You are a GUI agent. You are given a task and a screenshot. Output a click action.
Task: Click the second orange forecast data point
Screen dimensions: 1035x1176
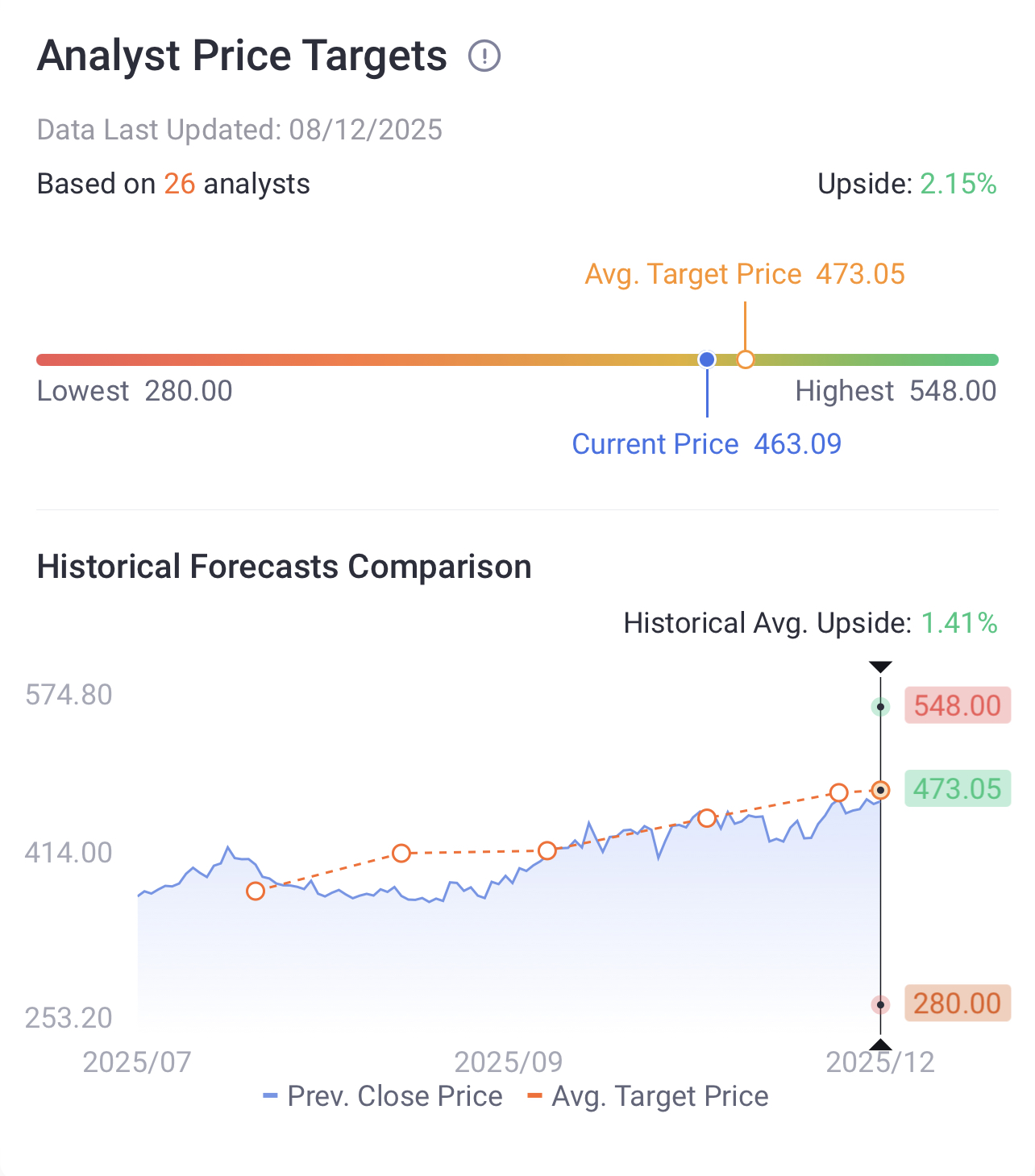tap(401, 853)
